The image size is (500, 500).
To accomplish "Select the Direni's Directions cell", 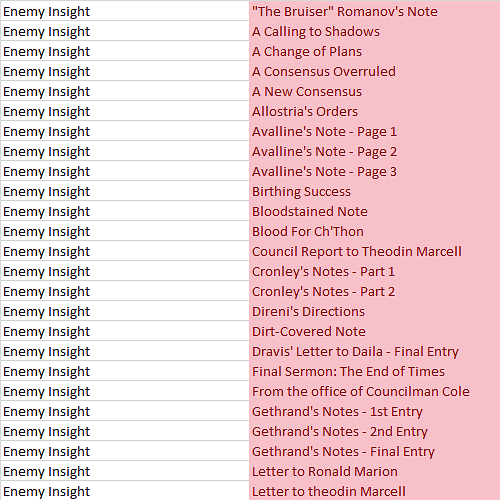I will tap(374, 311).
